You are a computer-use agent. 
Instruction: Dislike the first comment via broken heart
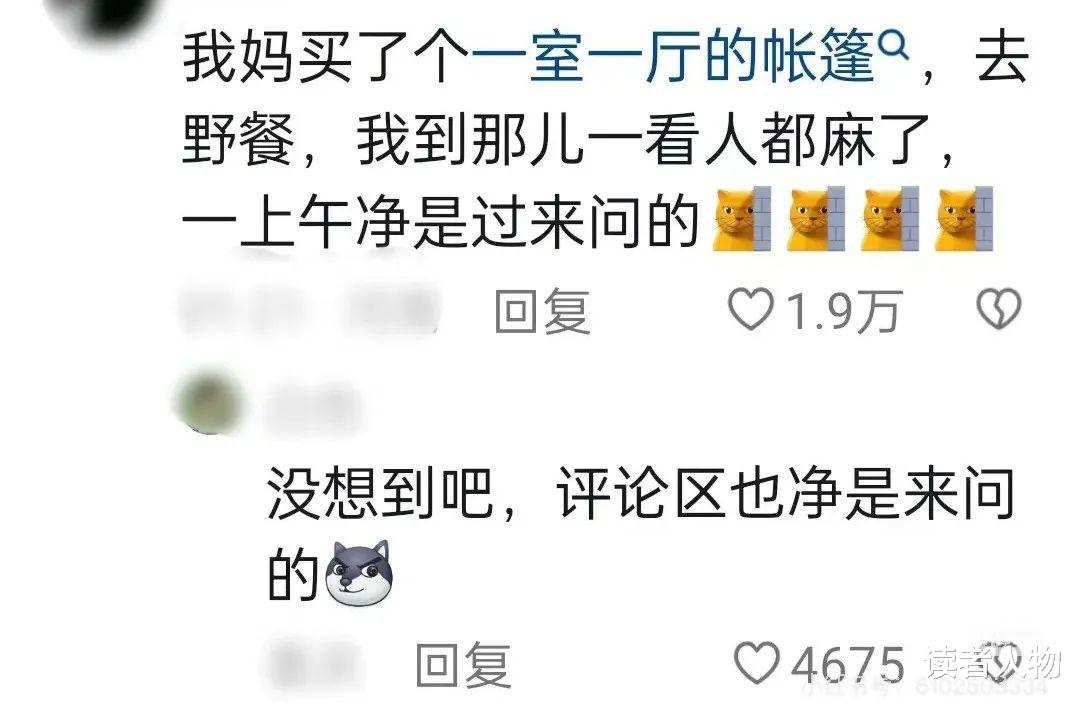tap(999, 308)
